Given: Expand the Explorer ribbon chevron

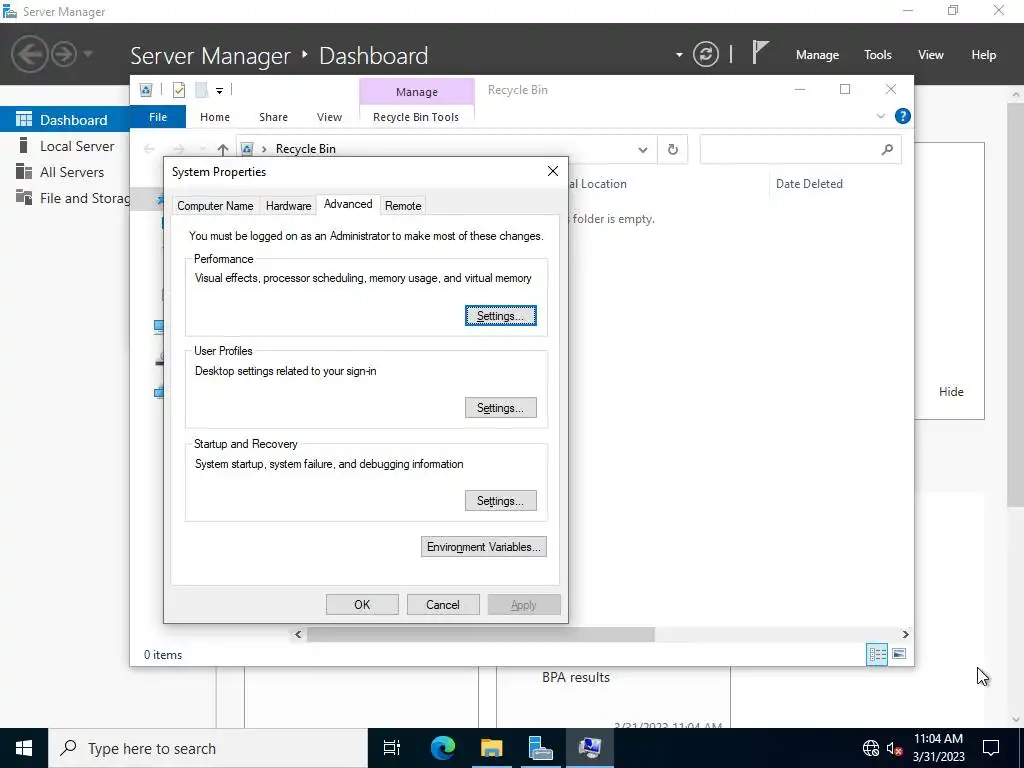Looking at the screenshot, I should [880, 116].
